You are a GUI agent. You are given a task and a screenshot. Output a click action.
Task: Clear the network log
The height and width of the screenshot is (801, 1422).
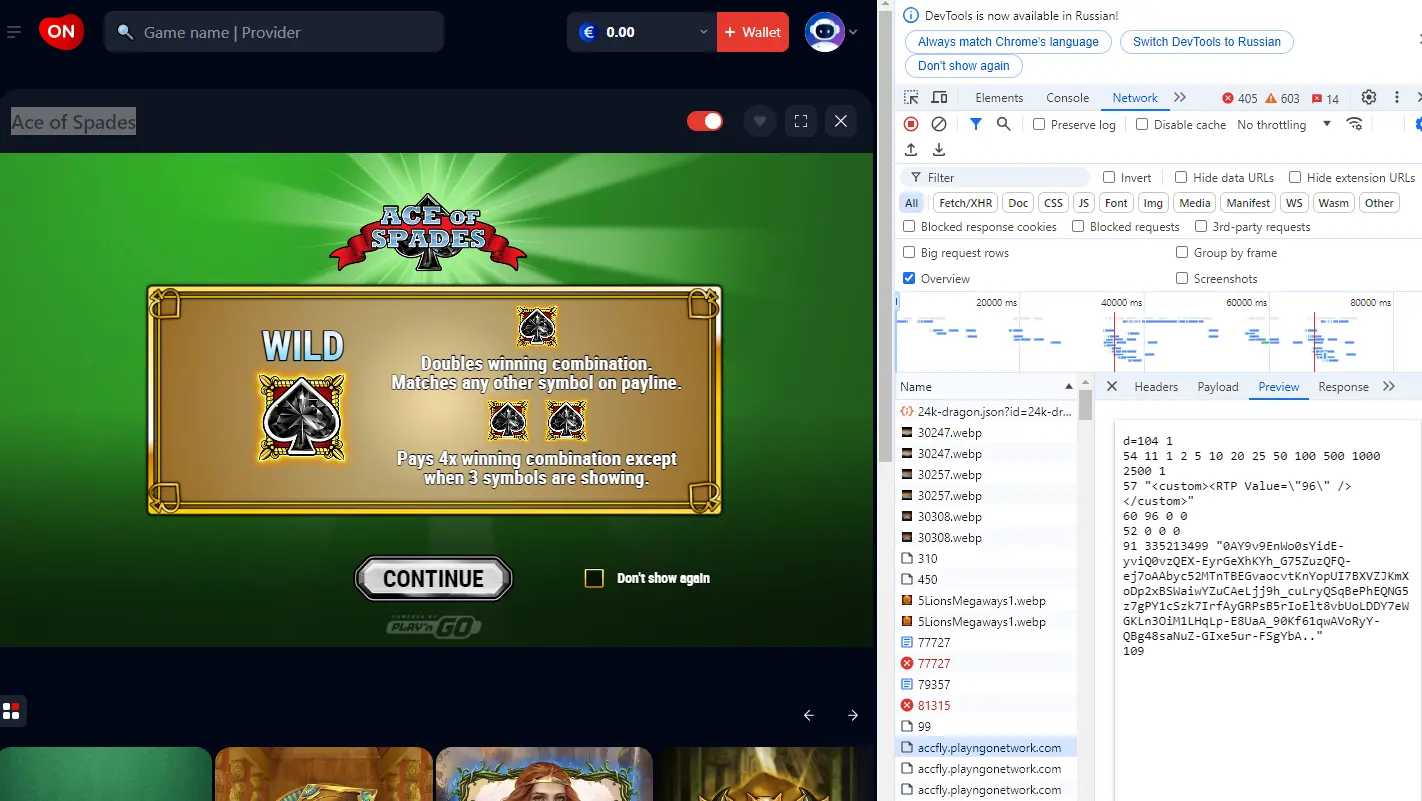point(939,124)
